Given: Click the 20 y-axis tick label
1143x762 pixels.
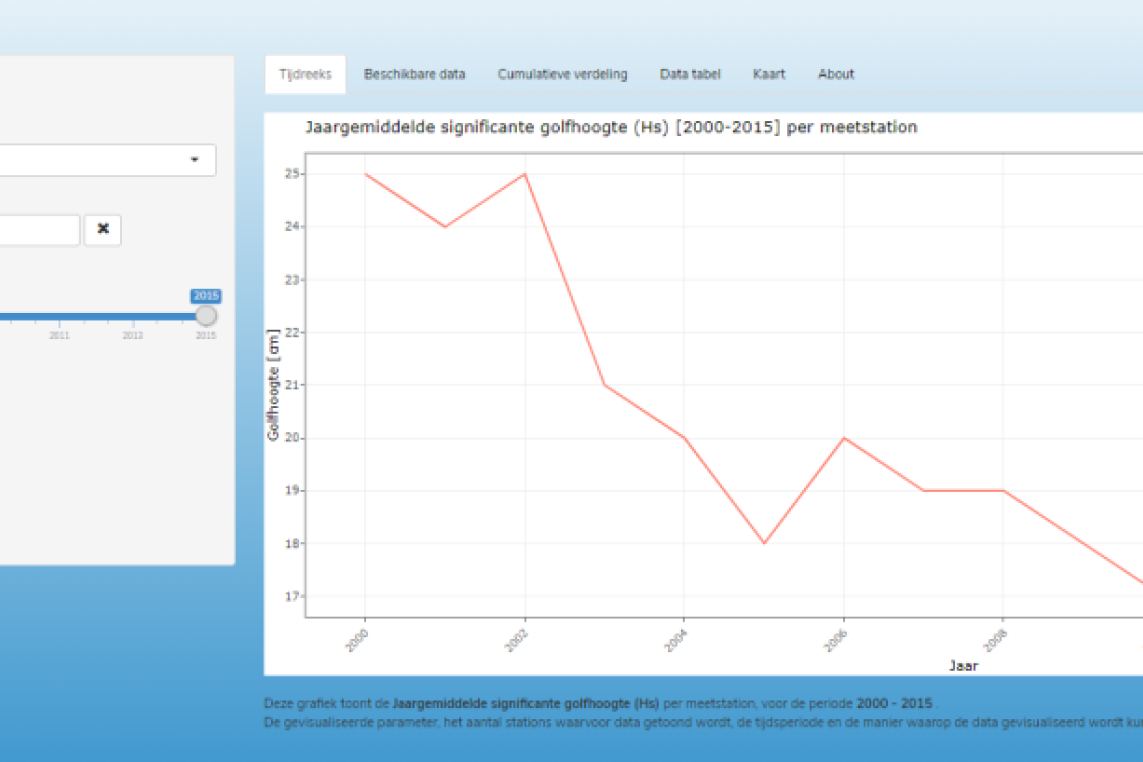Looking at the screenshot, I should [x=292, y=438].
